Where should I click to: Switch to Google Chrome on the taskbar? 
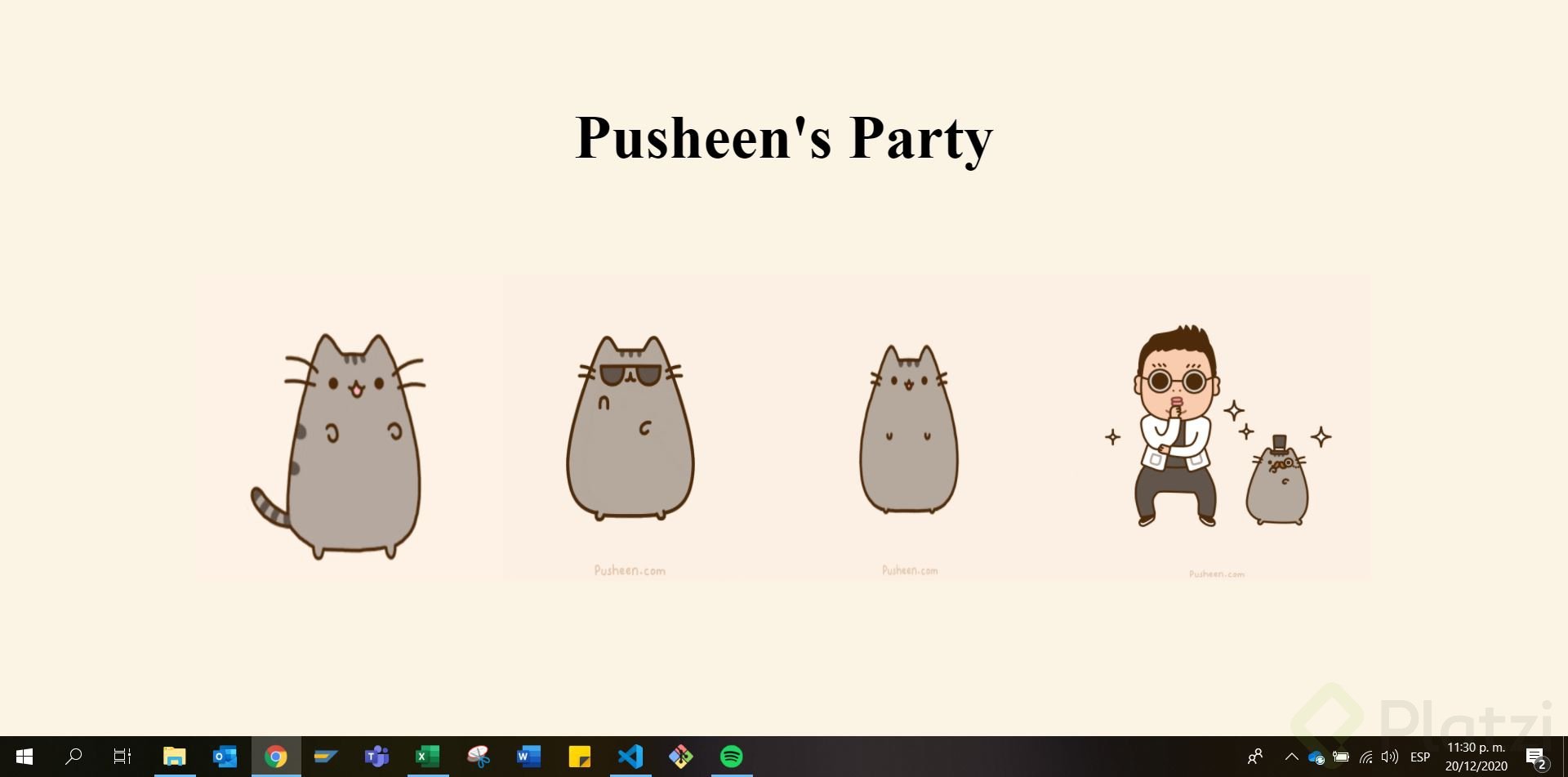pyautogui.click(x=276, y=757)
